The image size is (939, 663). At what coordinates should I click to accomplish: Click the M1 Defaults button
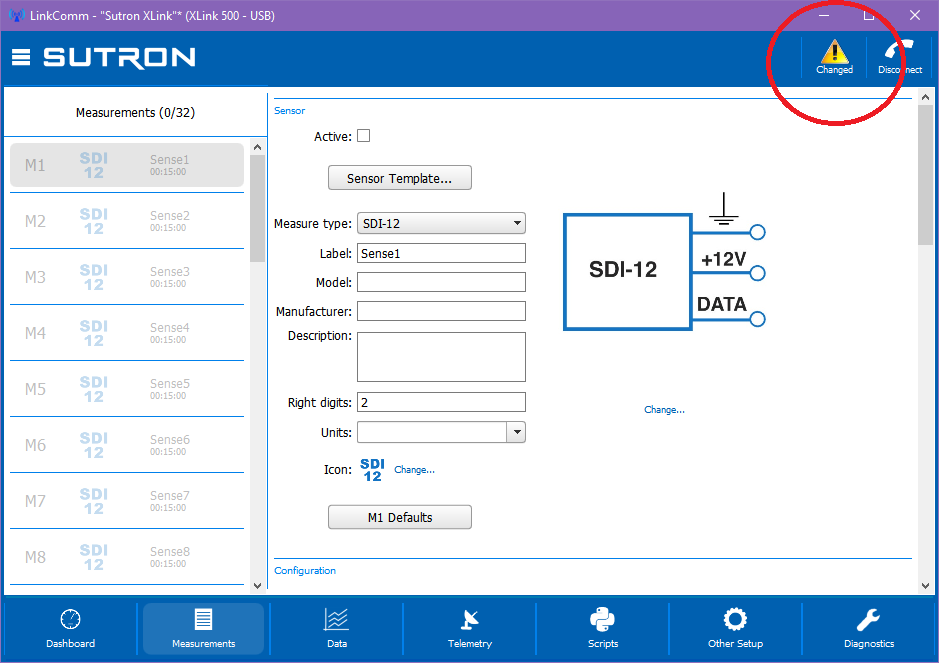point(399,517)
